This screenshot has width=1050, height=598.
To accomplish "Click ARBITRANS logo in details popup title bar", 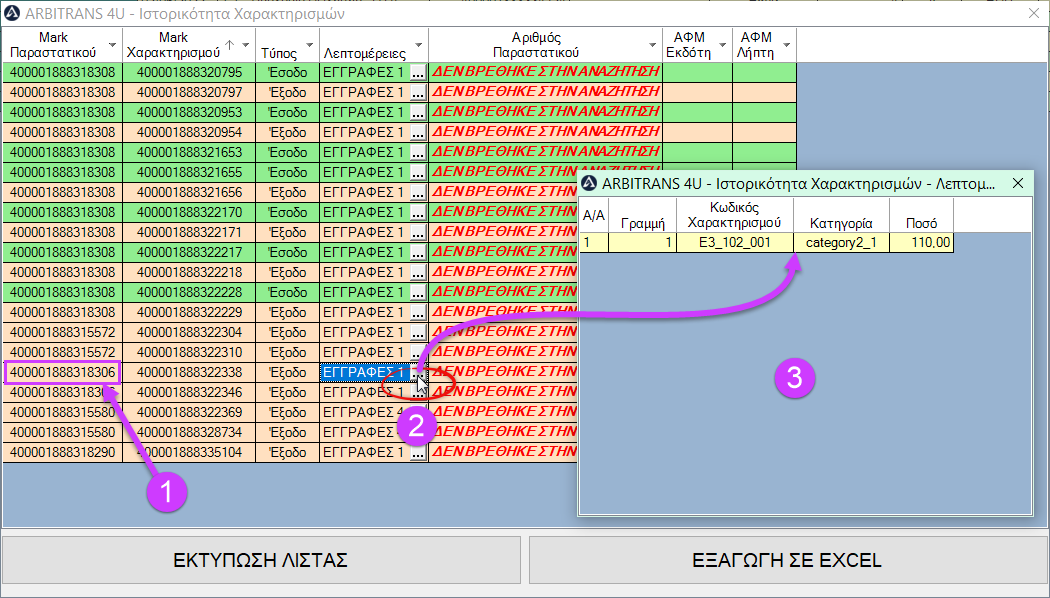I will click(589, 183).
